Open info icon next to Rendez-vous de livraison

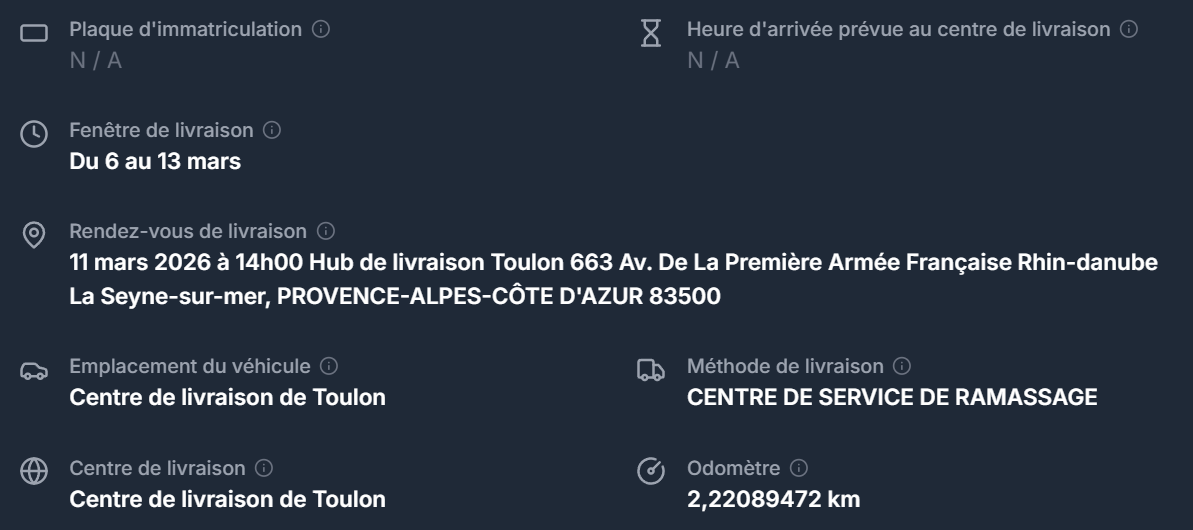tap(325, 231)
